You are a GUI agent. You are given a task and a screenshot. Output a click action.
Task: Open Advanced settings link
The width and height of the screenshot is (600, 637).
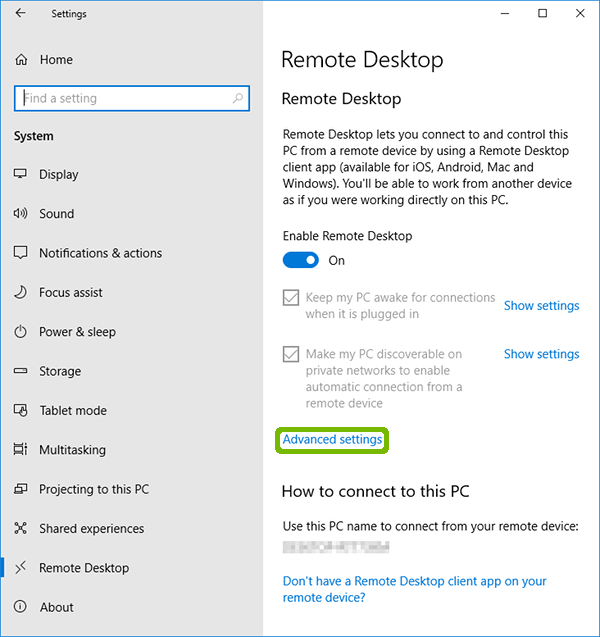pos(332,440)
